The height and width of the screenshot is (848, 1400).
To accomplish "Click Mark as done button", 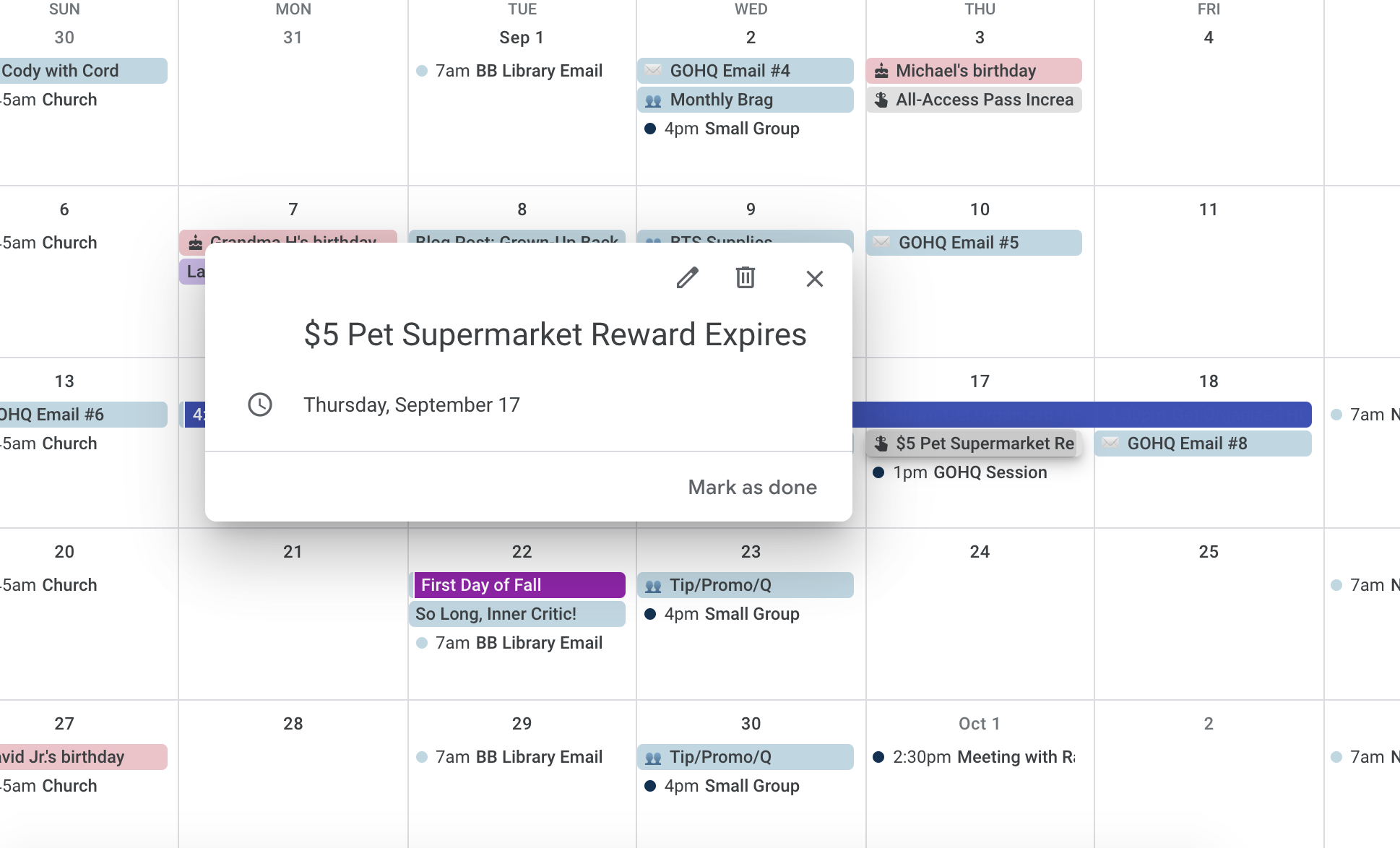I will [752, 488].
